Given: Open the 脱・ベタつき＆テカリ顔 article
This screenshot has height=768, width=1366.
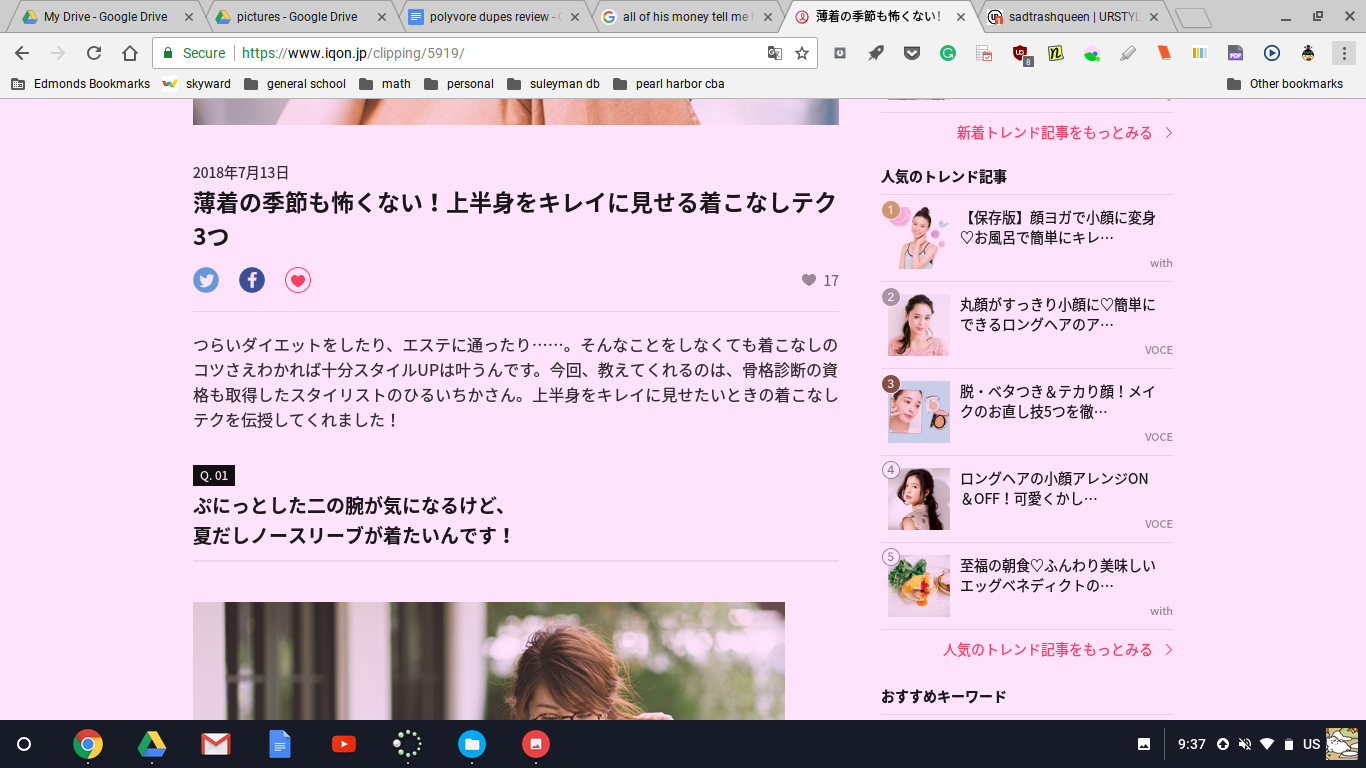Looking at the screenshot, I should click(1058, 402).
